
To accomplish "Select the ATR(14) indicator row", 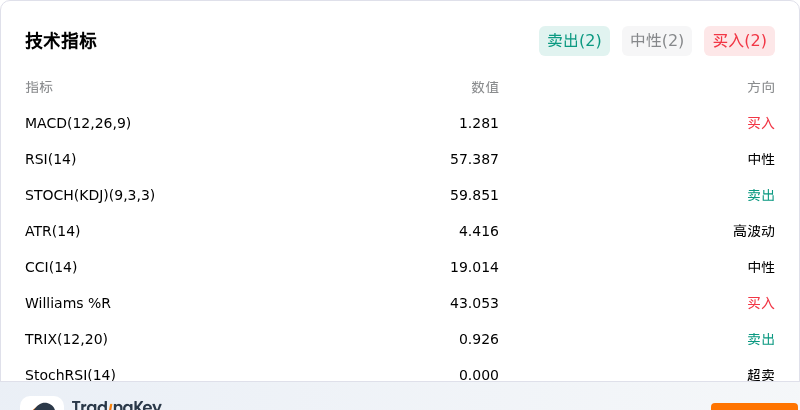I will tap(400, 232).
